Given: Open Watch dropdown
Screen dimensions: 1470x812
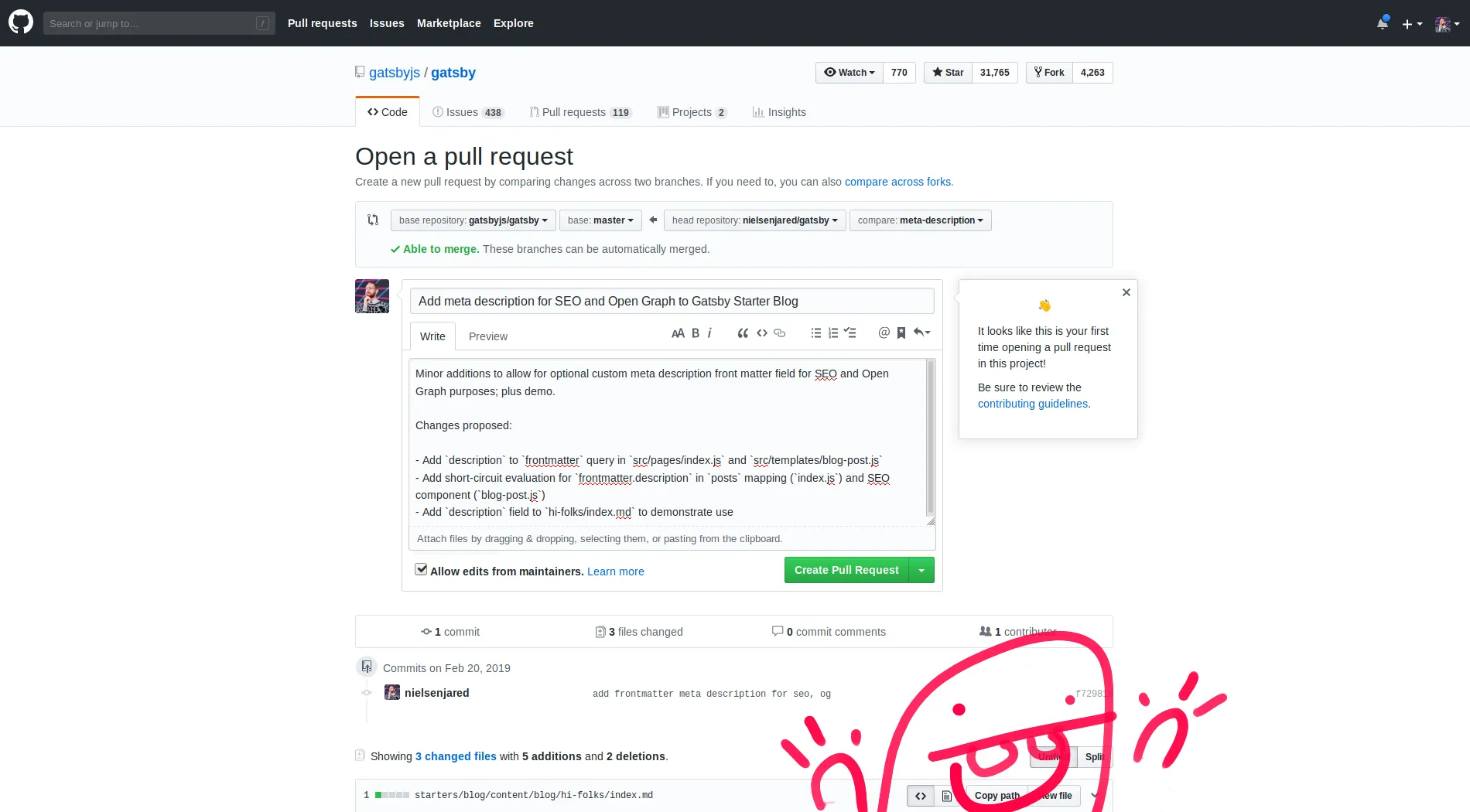Looking at the screenshot, I should point(850,73).
